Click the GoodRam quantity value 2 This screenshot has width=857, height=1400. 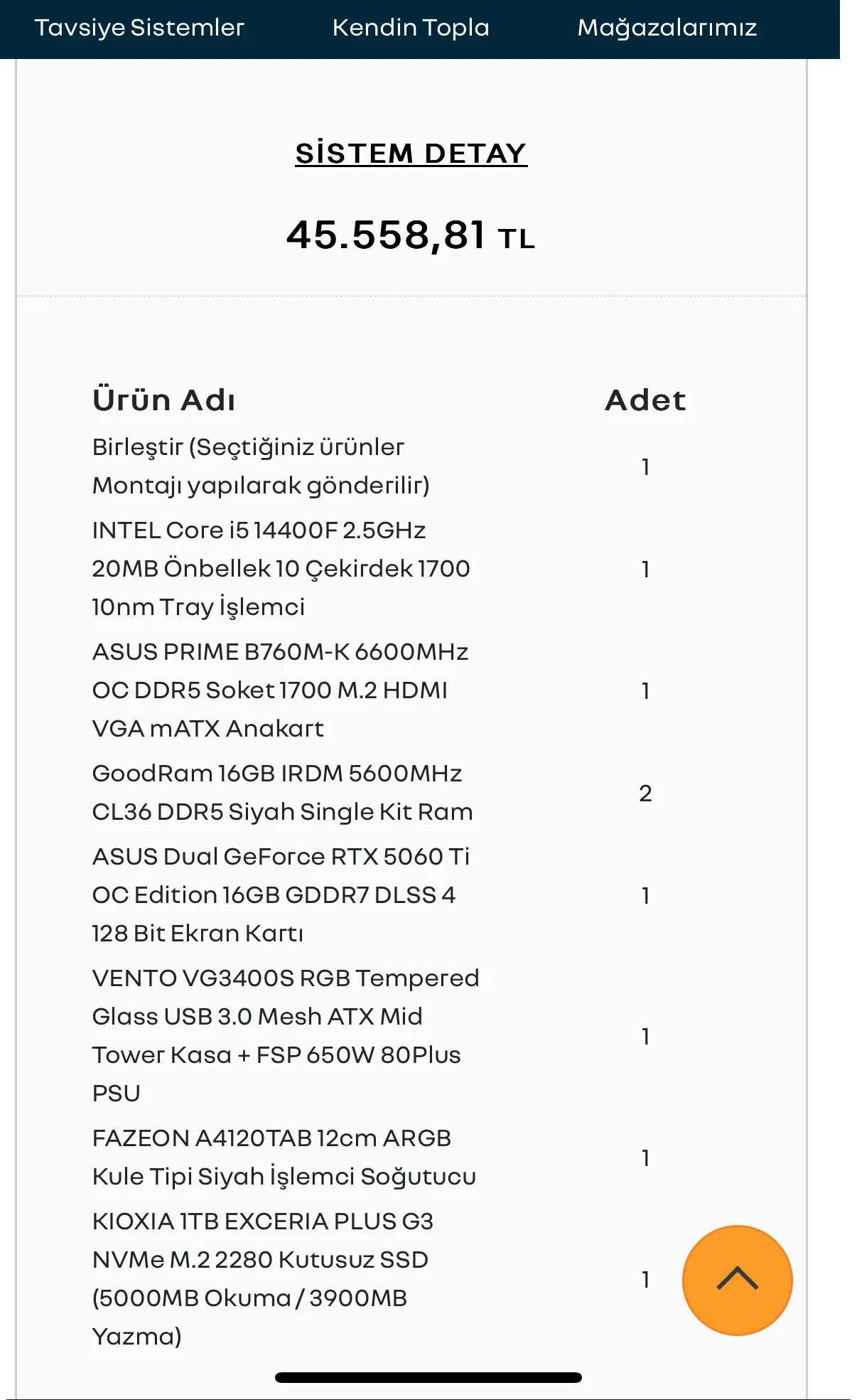click(x=645, y=793)
